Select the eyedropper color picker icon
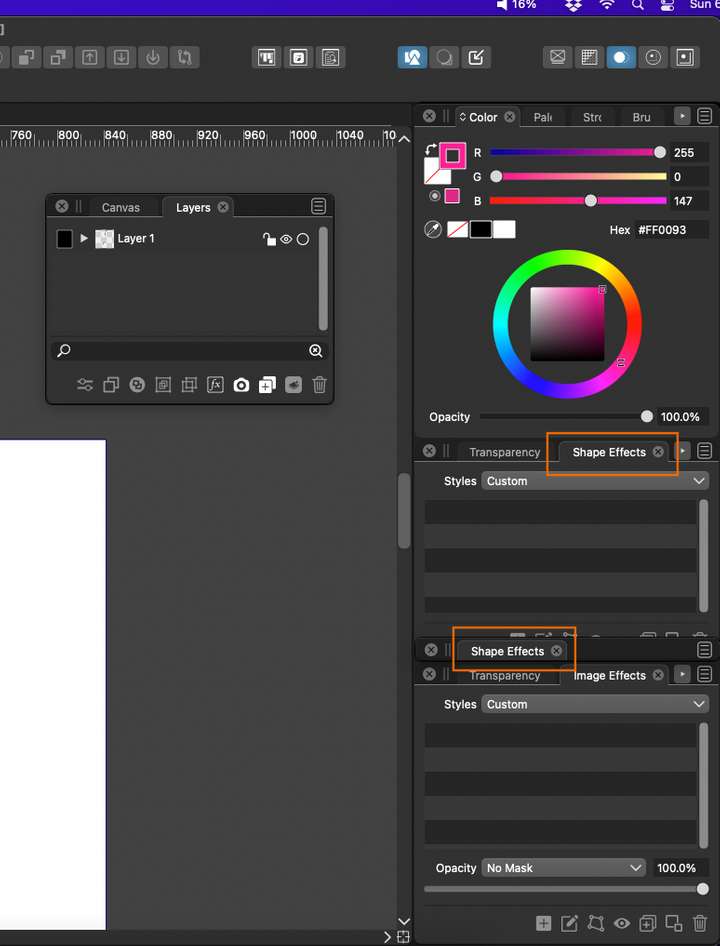The height and width of the screenshot is (946, 720). pyautogui.click(x=433, y=229)
